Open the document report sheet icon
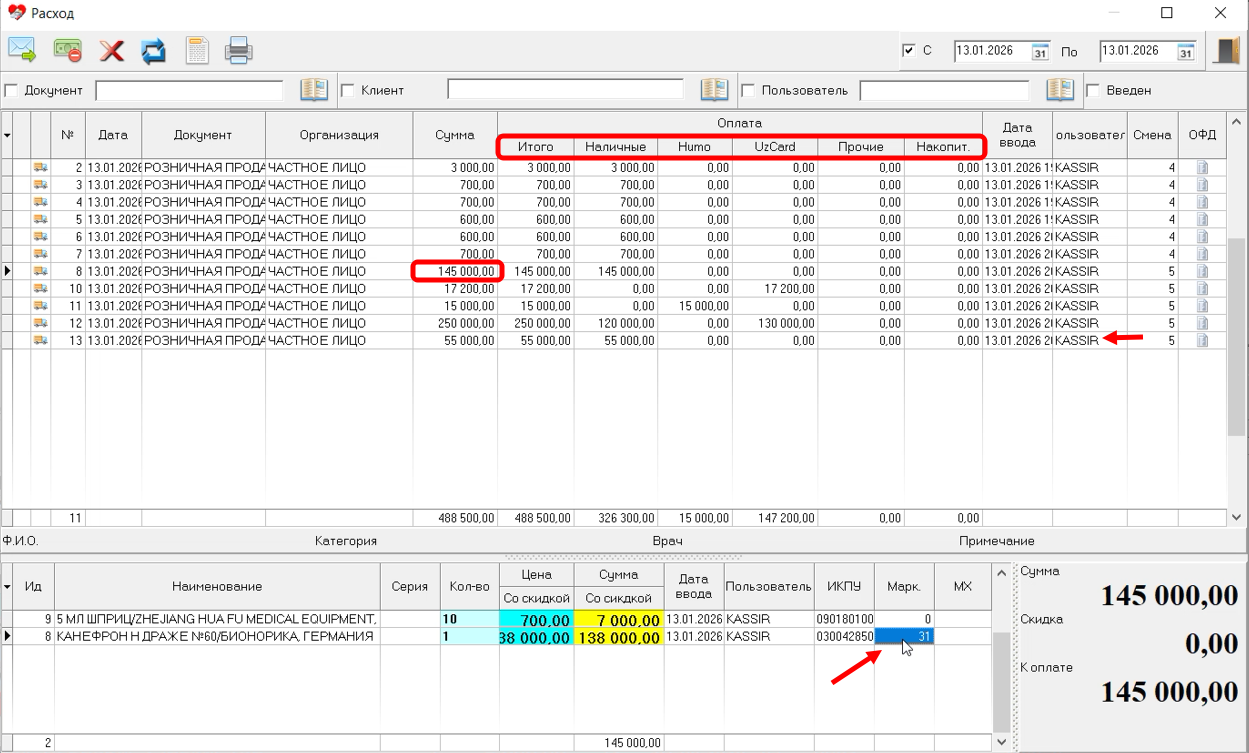The height and width of the screenshot is (753, 1249). click(x=197, y=50)
